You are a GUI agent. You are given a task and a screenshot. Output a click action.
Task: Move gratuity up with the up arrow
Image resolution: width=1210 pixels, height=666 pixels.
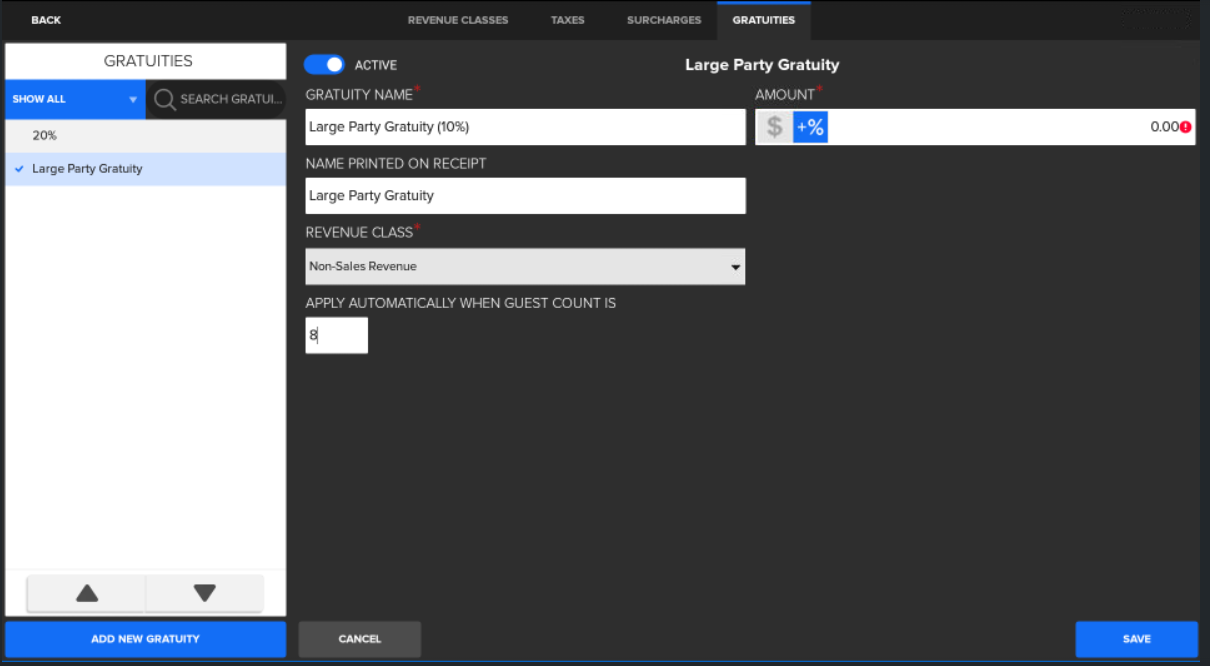[87, 593]
